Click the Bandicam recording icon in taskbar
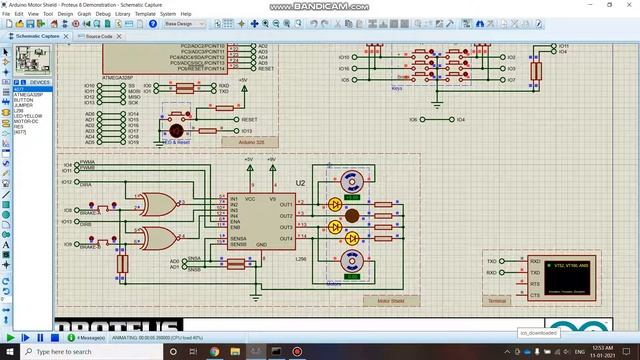Screen dimensions: 640x360 point(297,351)
